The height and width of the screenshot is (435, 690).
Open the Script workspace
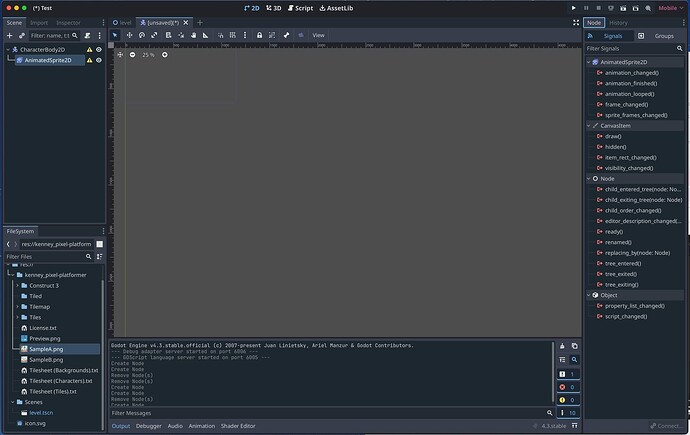pos(301,8)
